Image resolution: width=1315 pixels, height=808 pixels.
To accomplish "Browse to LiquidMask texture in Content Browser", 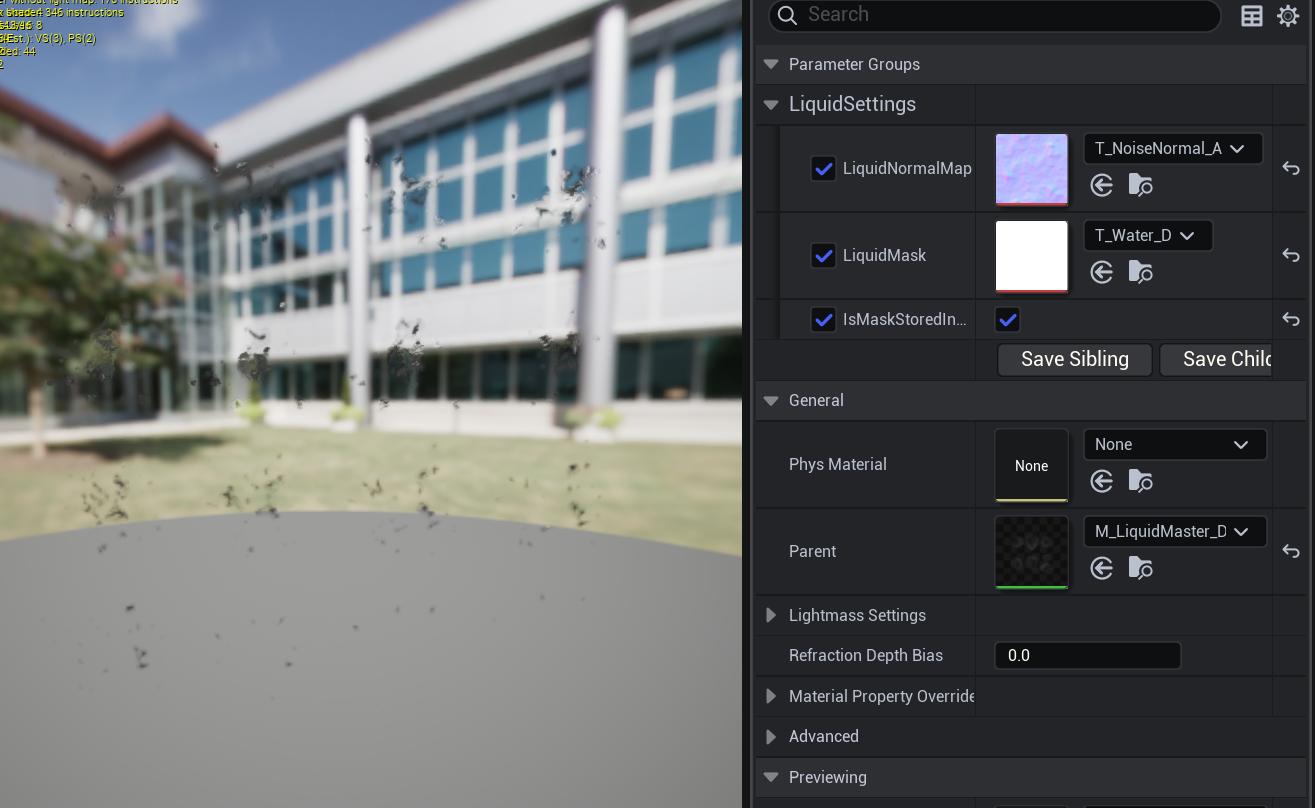I will (x=1140, y=272).
